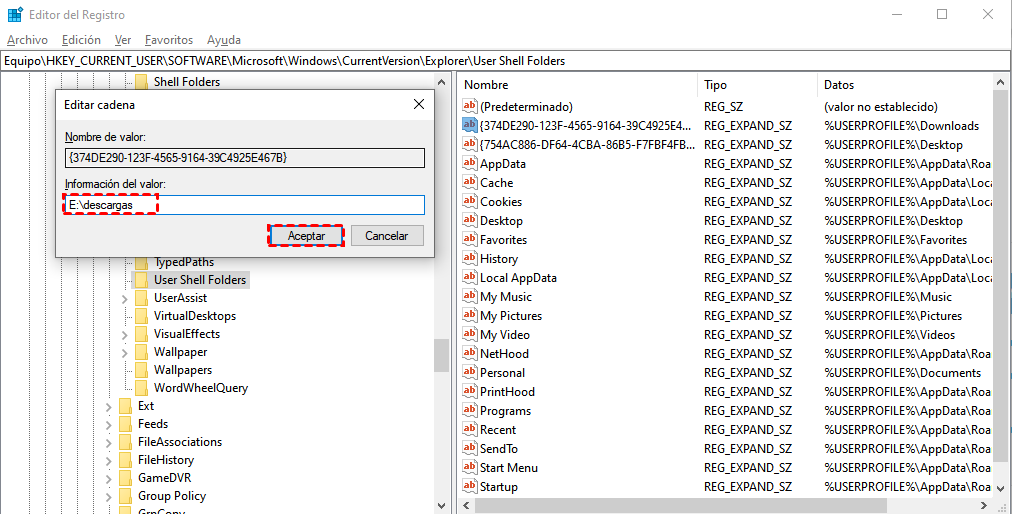Click the My Pictures value icon

(x=470, y=315)
